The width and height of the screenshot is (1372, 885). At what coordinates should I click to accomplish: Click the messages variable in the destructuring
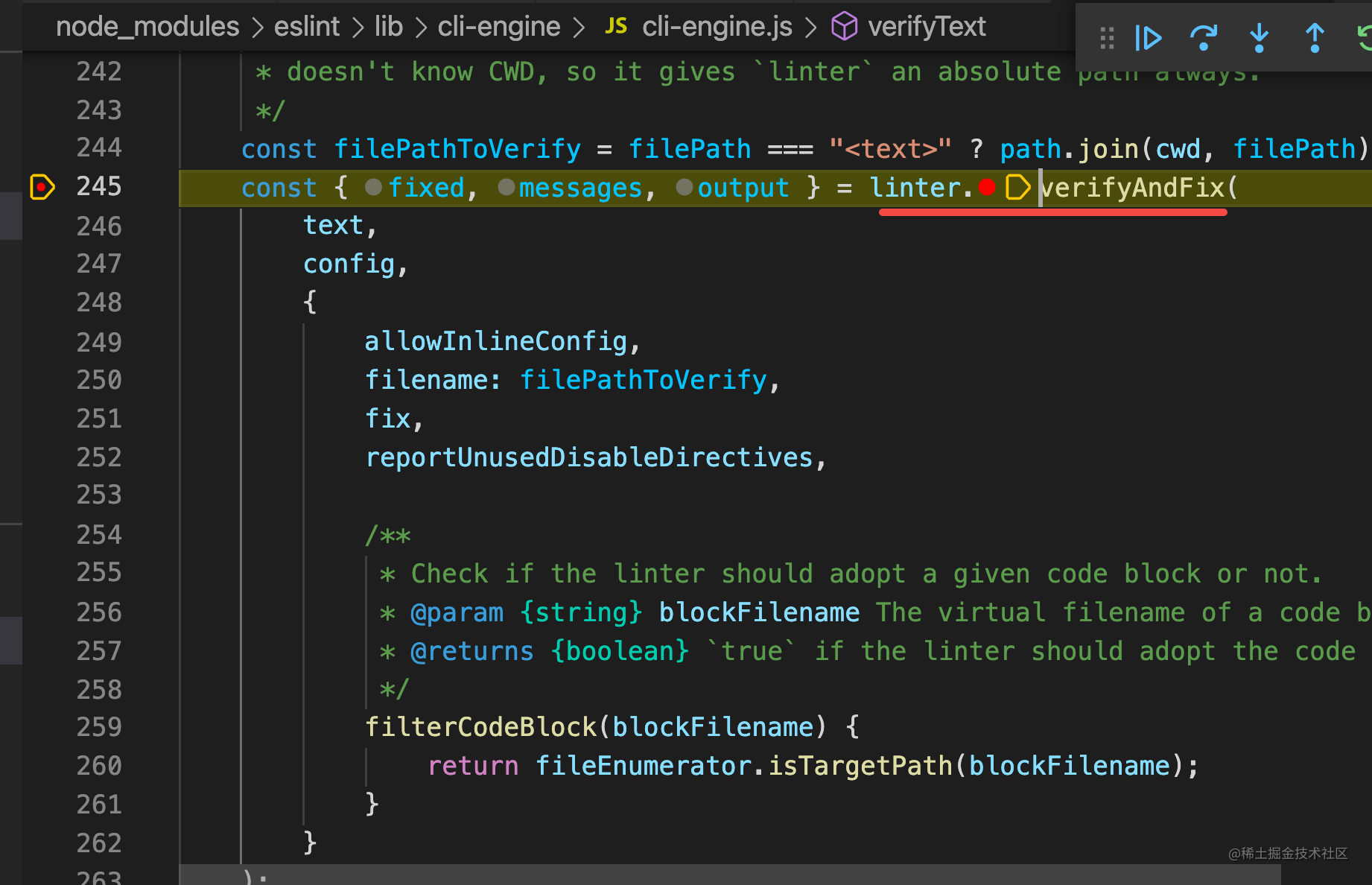pos(581,188)
